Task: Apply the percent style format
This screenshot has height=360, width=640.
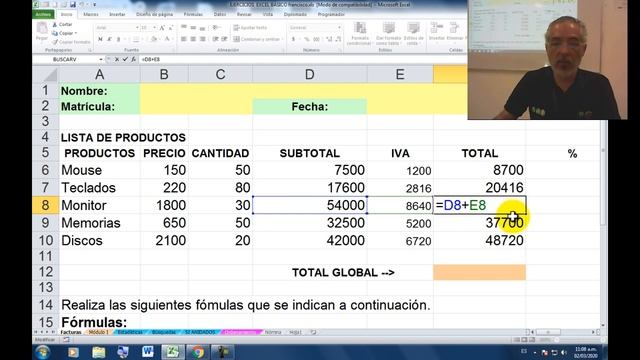Action: tap(307, 39)
